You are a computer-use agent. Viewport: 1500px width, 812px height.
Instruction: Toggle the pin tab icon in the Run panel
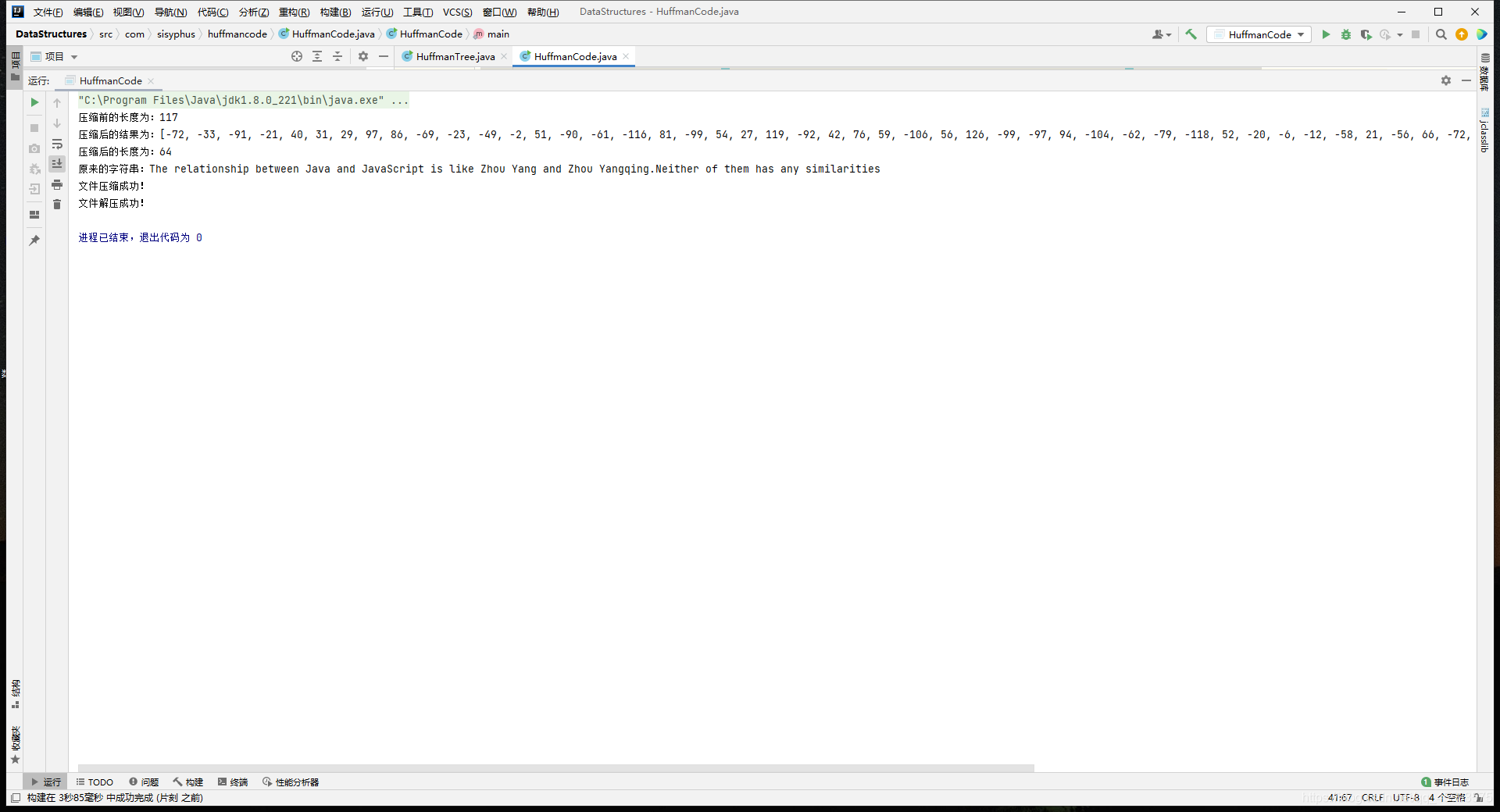pos(34,240)
